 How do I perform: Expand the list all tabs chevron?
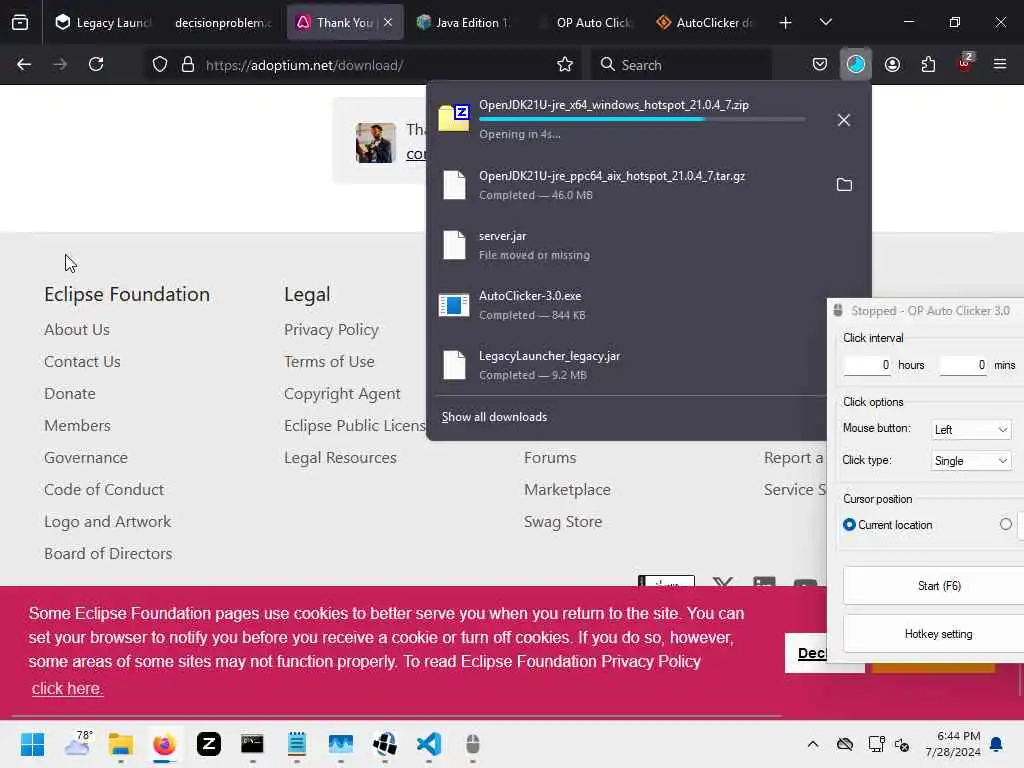[825, 23]
